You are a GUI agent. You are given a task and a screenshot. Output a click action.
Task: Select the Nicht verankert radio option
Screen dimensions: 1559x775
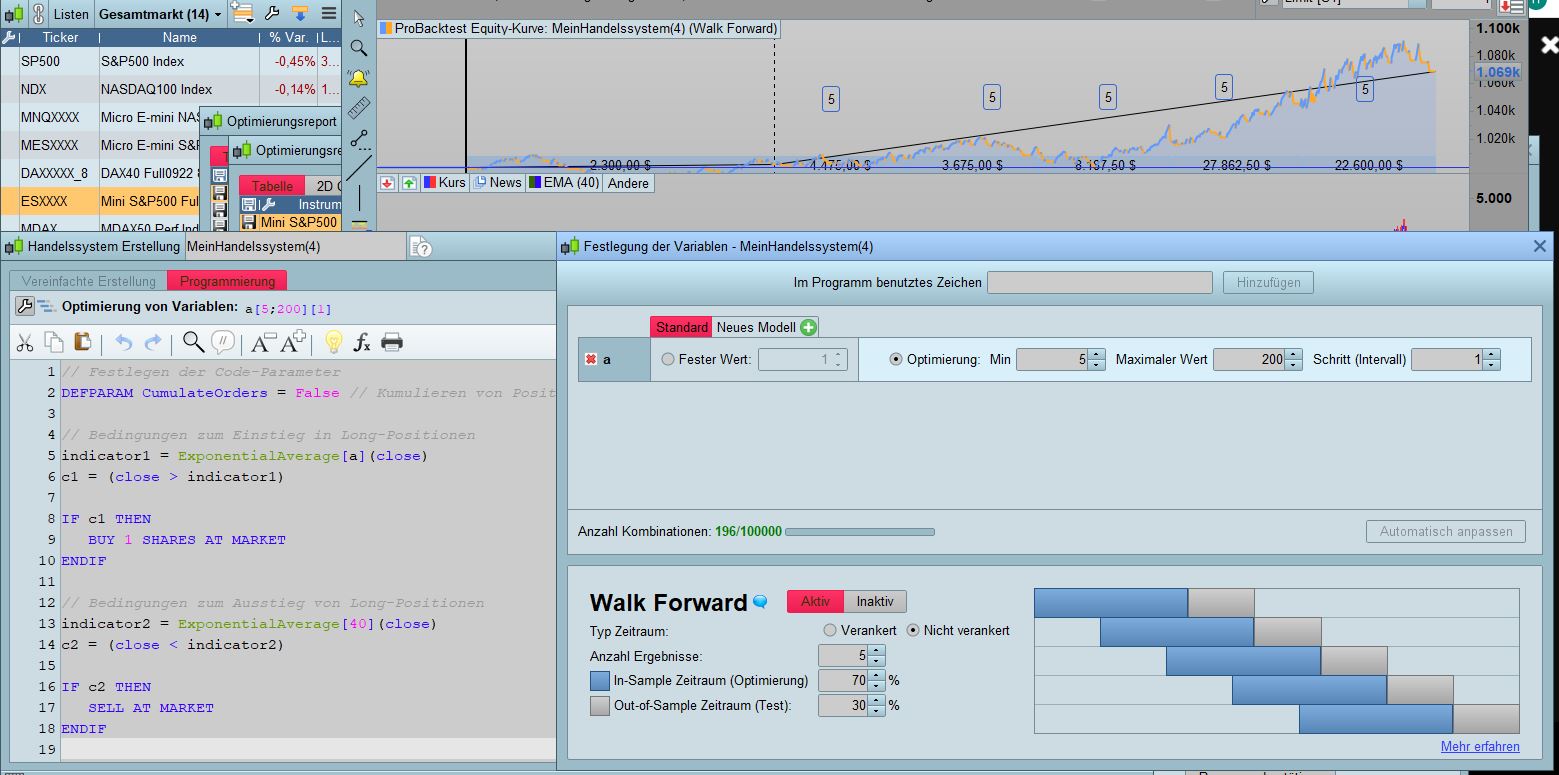[x=913, y=631]
